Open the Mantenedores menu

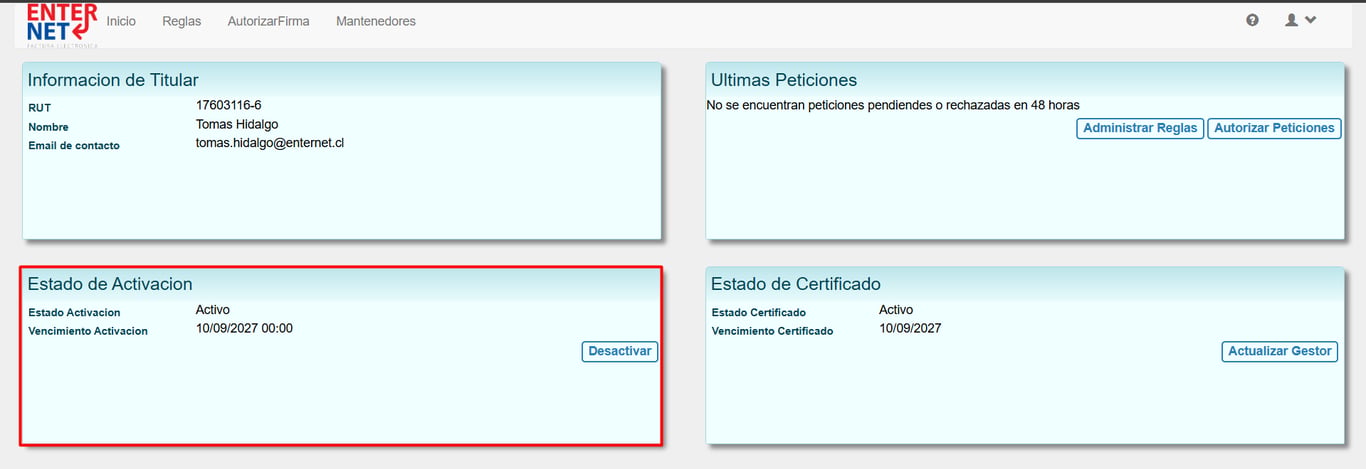coord(376,21)
